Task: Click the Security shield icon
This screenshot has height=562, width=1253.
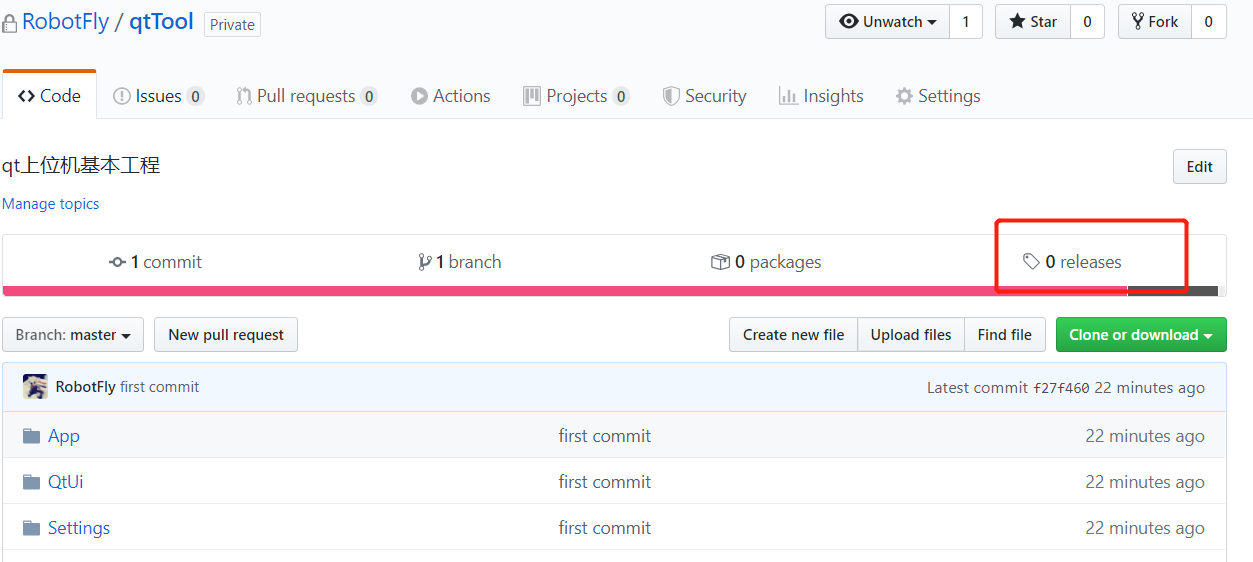Action: (x=671, y=96)
